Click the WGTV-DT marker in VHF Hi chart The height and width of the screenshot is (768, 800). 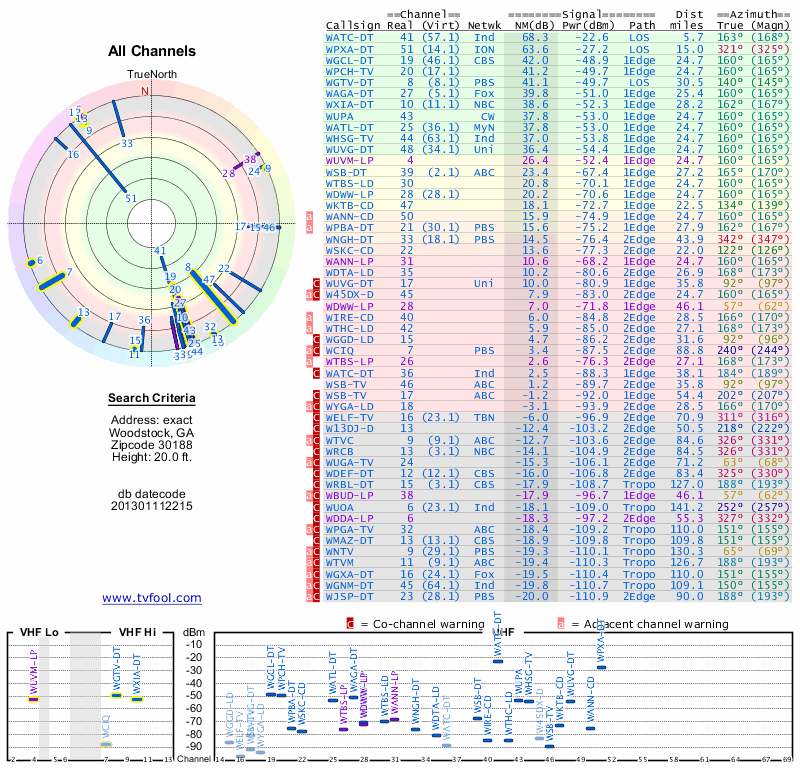click(117, 696)
